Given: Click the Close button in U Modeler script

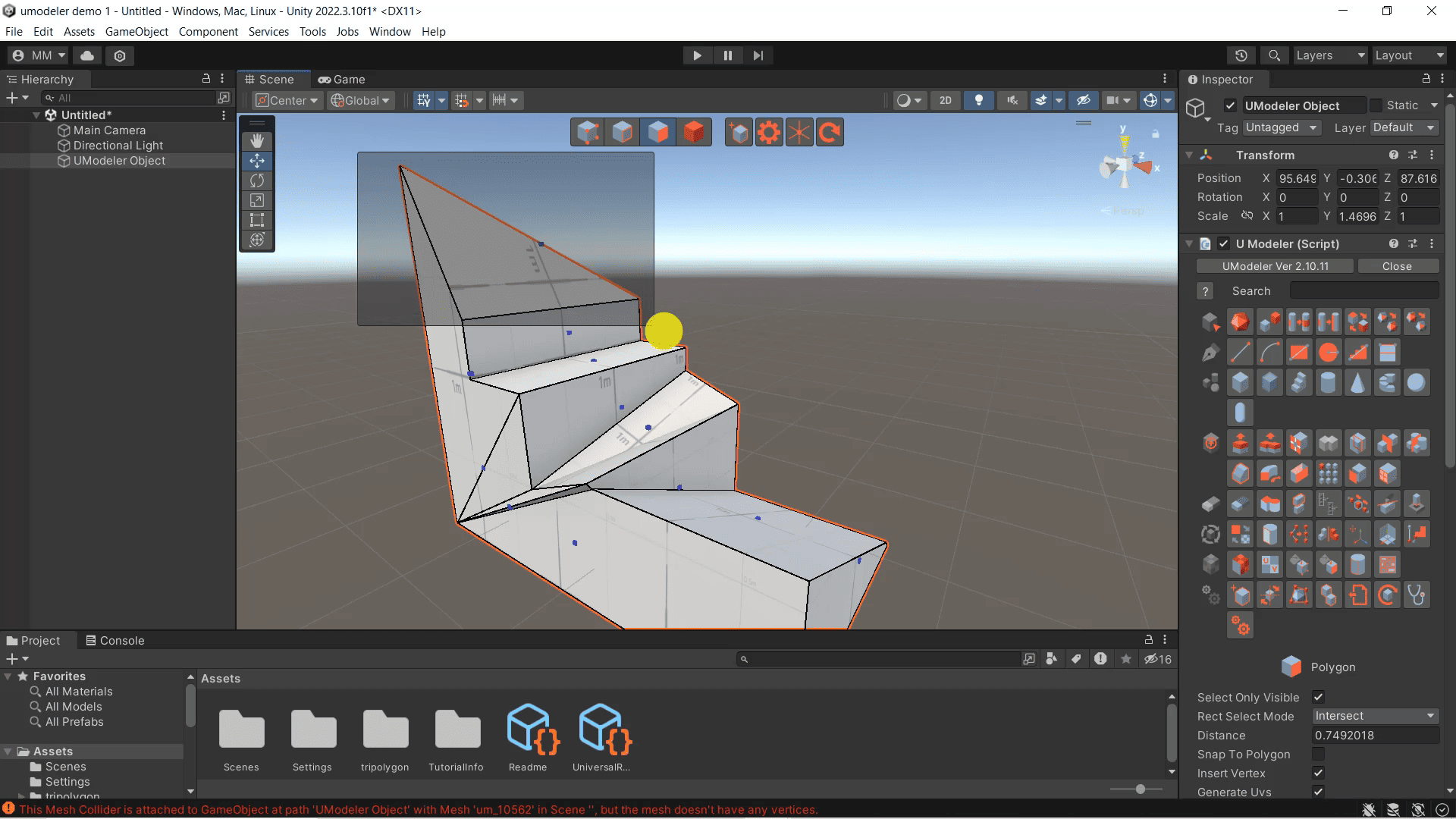Looking at the screenshot, I should pos(1398,266).
